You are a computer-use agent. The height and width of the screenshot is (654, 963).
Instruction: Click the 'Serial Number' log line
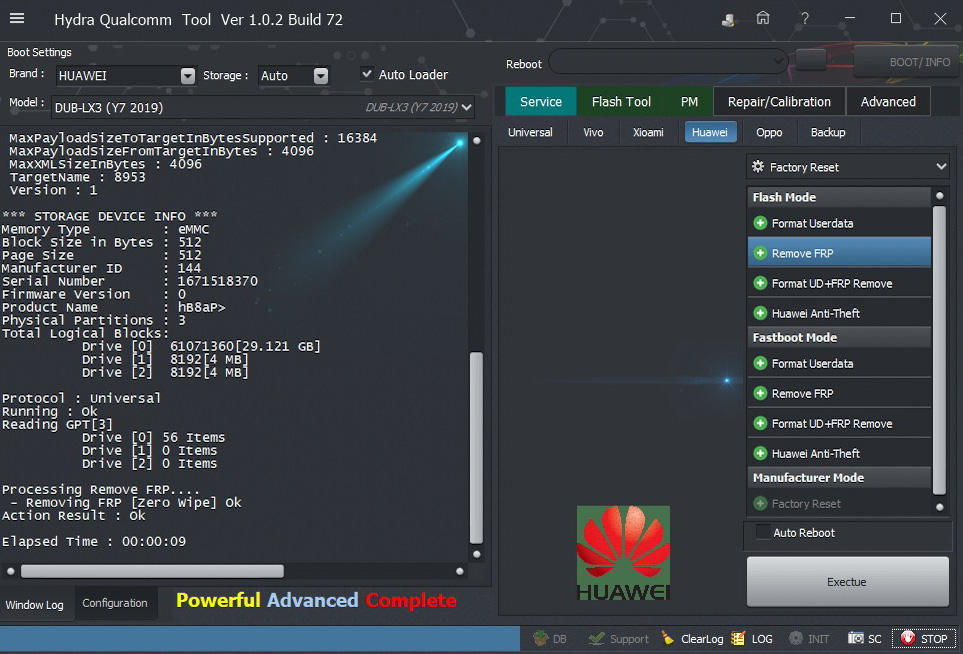(130, 281)
